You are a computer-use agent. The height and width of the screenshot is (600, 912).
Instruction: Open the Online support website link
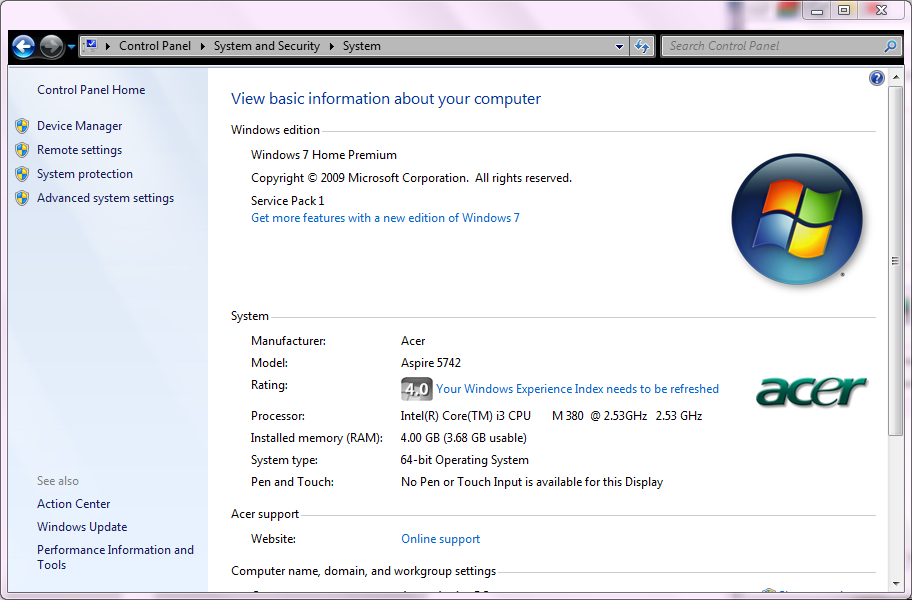(x=440, y=539)
